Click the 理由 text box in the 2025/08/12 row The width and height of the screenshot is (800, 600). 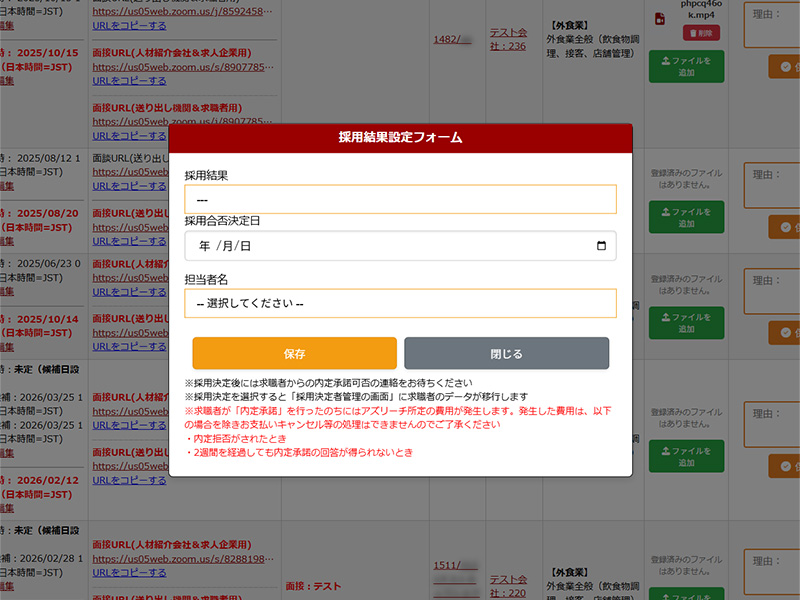pos(772,185)
